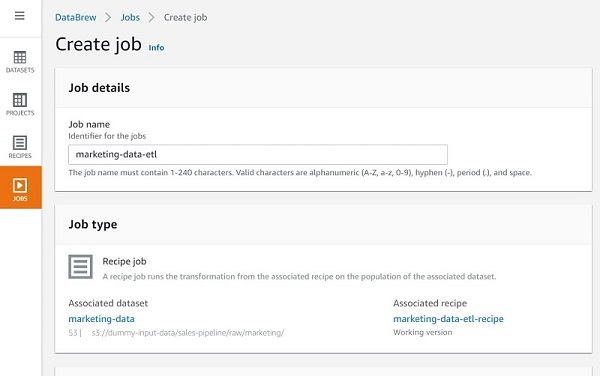Focus the Job name input field
The height and width of the screenshot is (376, 600).
pos(258,155)
